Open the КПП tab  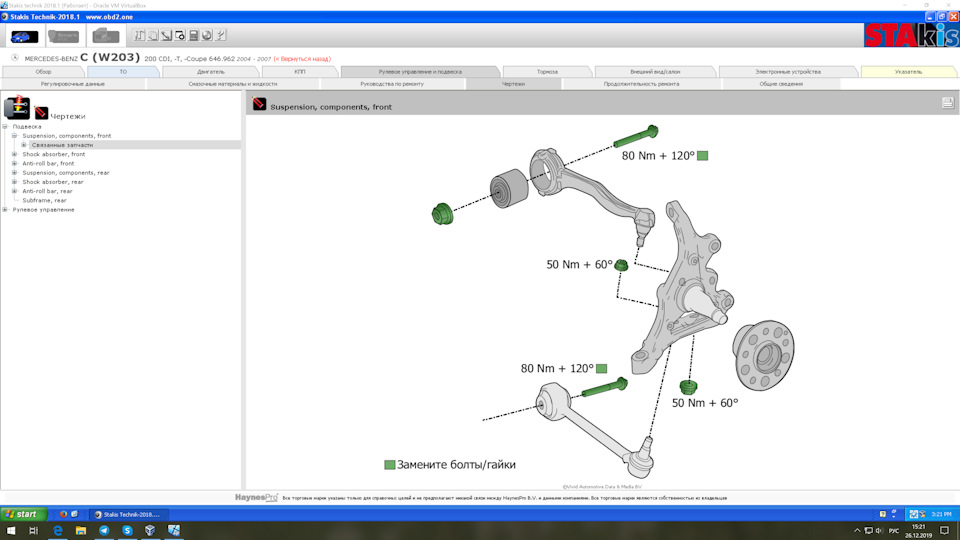pos(299,72)
